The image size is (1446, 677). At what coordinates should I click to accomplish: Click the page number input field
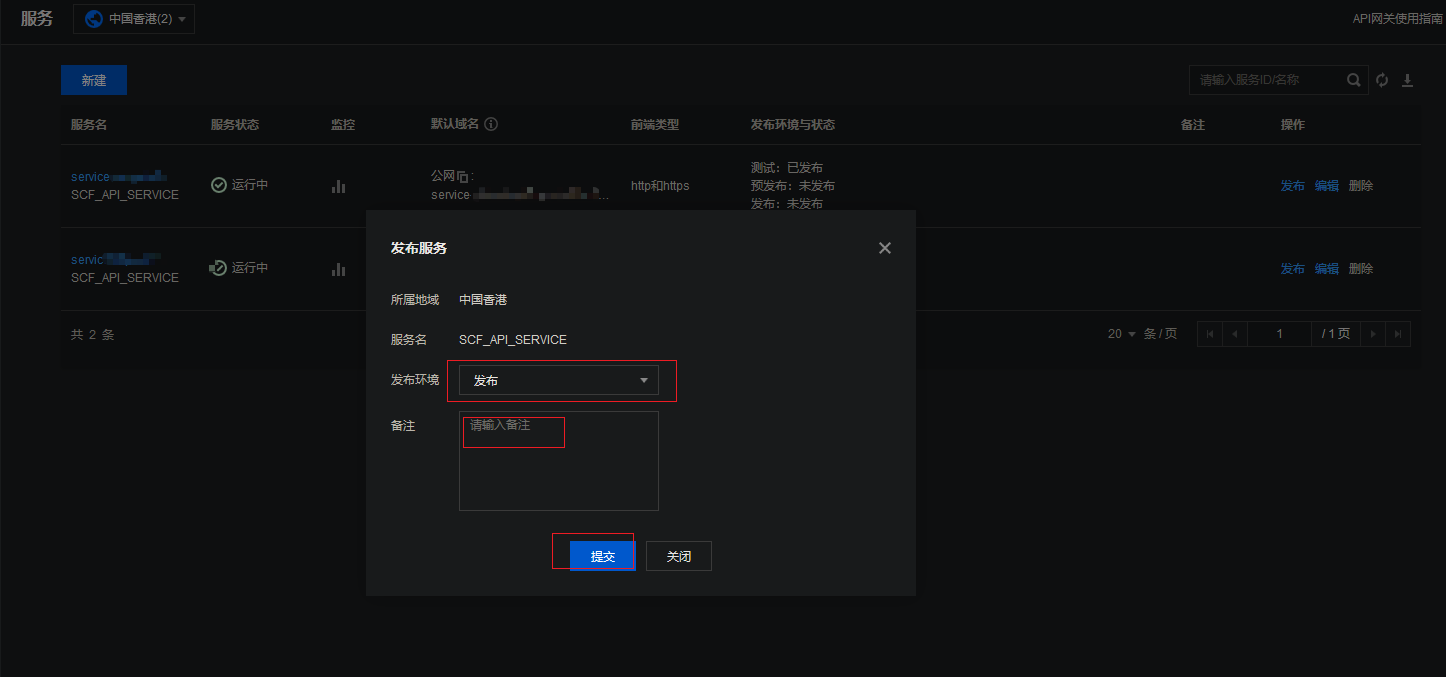tap(1279, 334)
